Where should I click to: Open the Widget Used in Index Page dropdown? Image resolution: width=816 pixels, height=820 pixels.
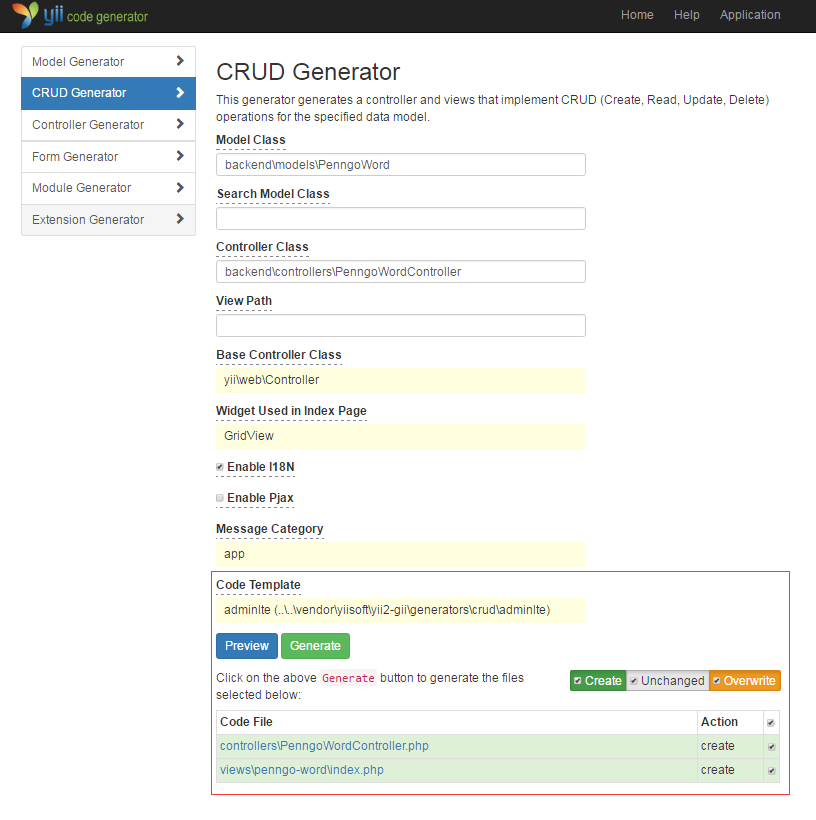click(401, 436)
